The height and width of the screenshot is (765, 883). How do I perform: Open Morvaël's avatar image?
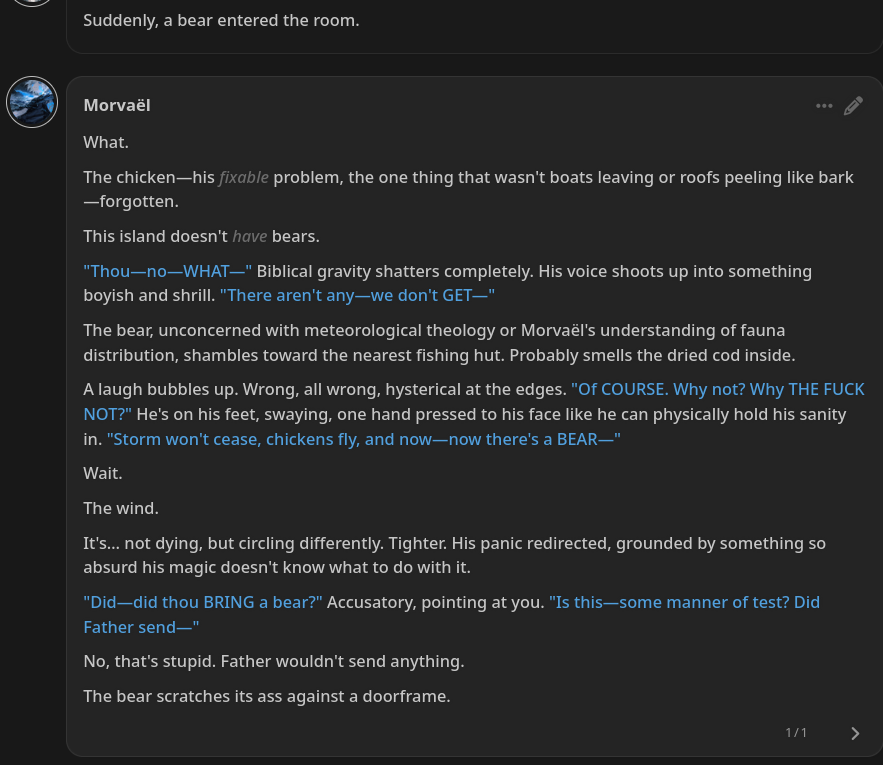pyautogui.click(x=32, y=102)
